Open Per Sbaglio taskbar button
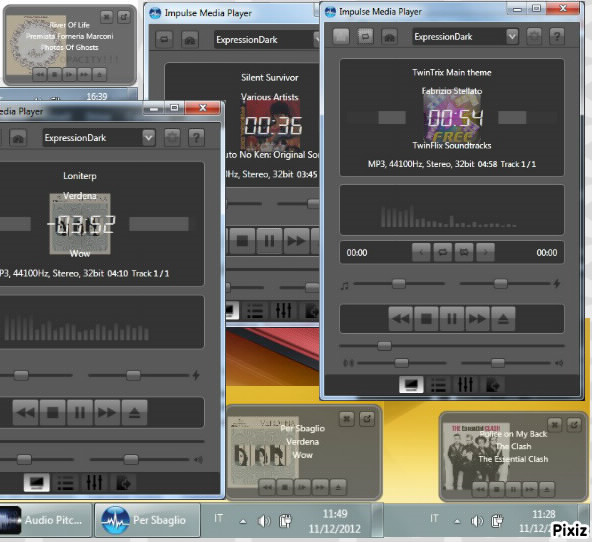Viewport: 592px width, 542px height. (x=147, y=520)
